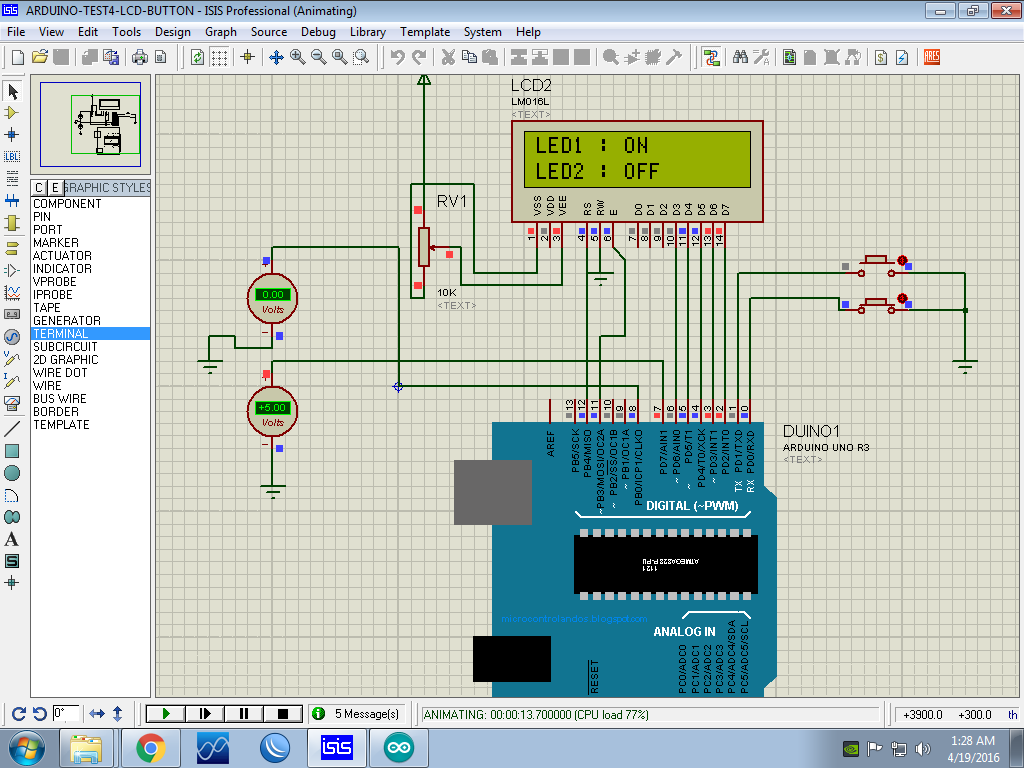Open the 5 Message(s) simulation log

coord(357,714)
